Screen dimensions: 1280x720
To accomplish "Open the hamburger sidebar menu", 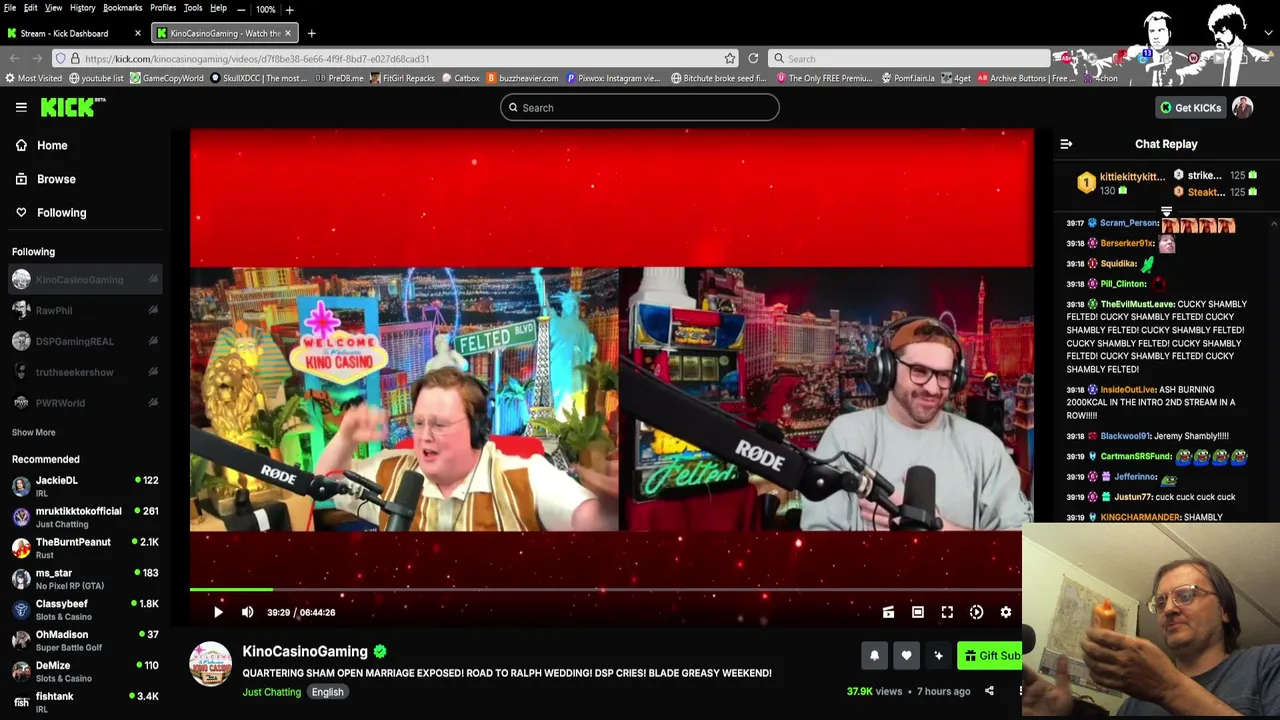I will tap(21, 107).
